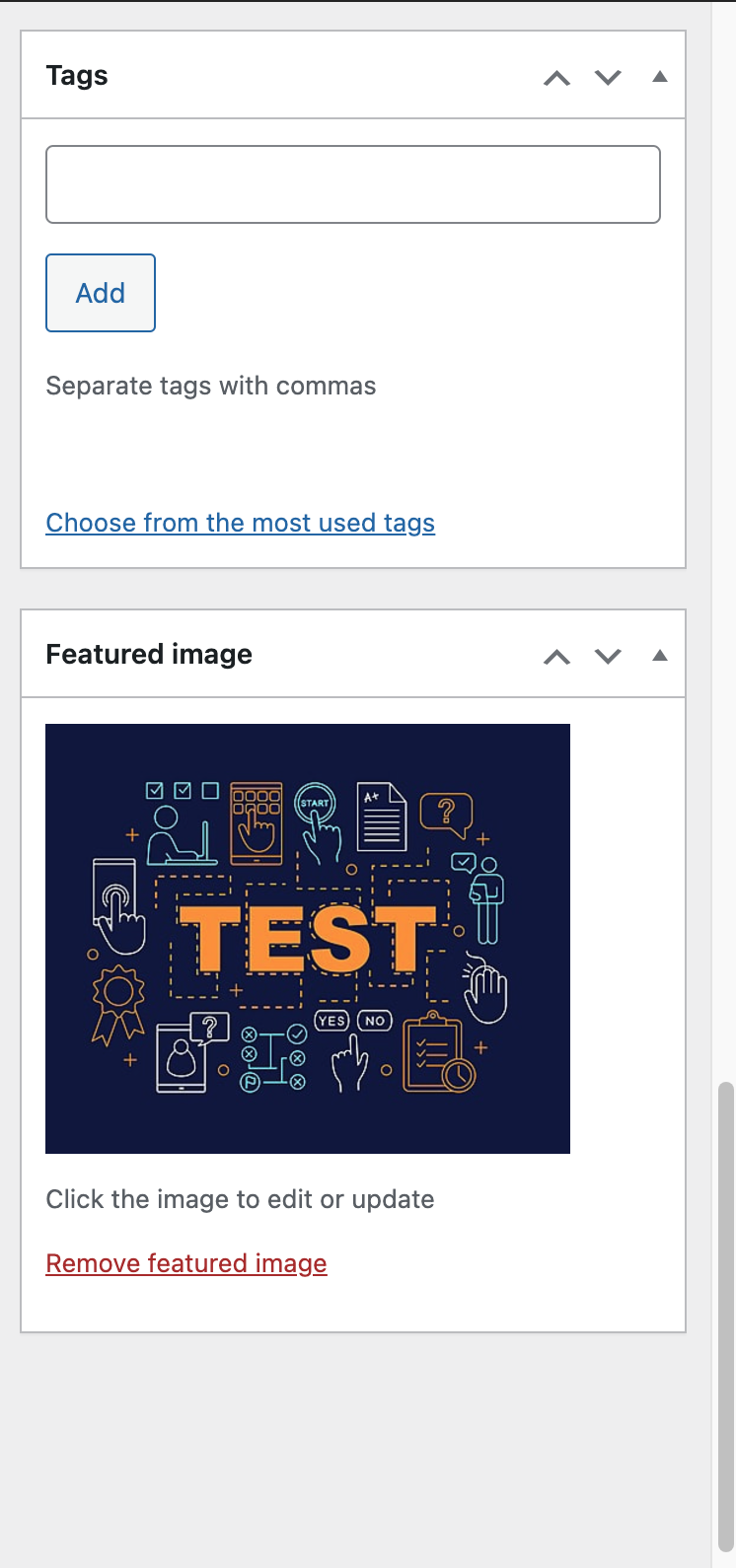This screenshot has width=736, height=1568.
Task: Click the award ribbon icon in the thumbnail
Action: click(x=118, y=1004)
